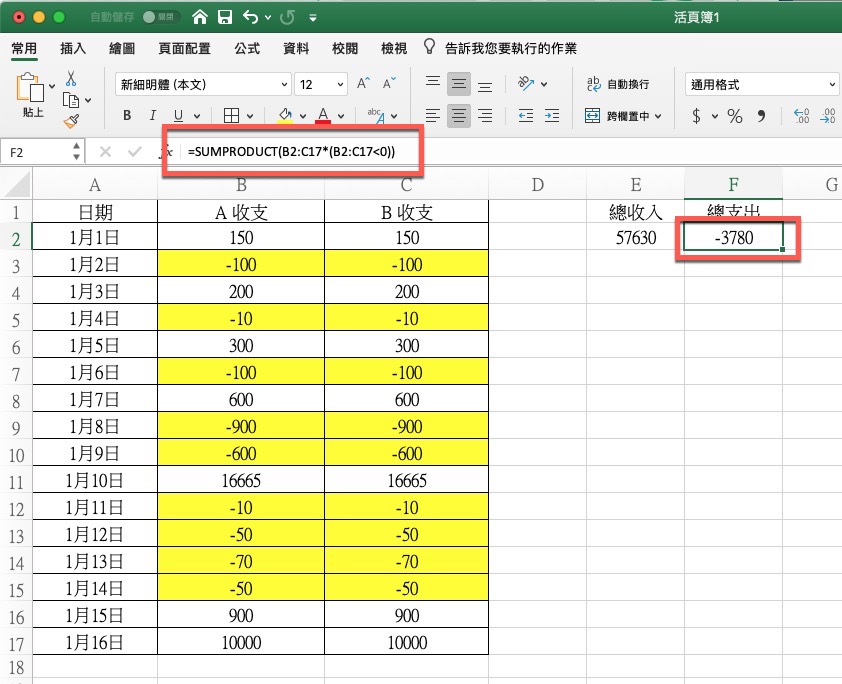This screenshot has height=684, width=842.
Task: Toggle the AutoSave switch
Action: pyautogui.click(x=155, y=18)
